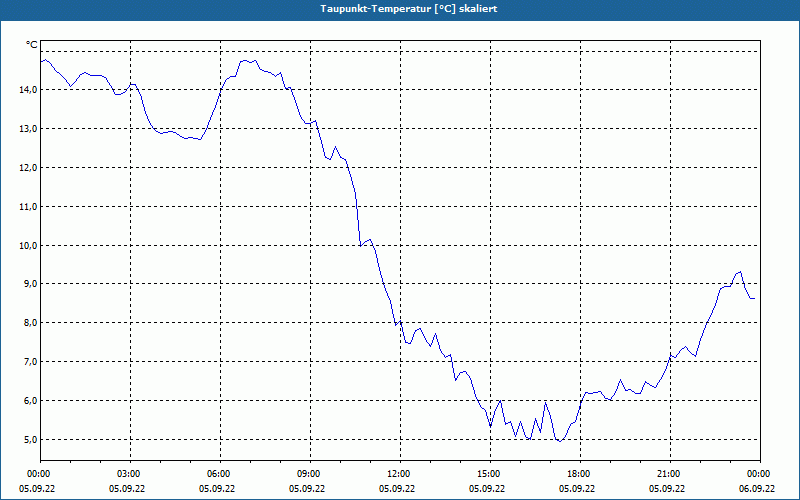Click the 13,0 y-axis value
Screen dimensions: 800x500
click(29, 129)
